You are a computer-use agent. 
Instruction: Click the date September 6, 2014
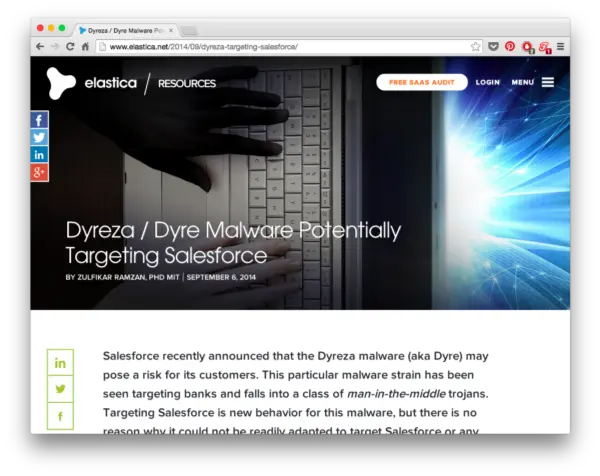click(221, 277)
